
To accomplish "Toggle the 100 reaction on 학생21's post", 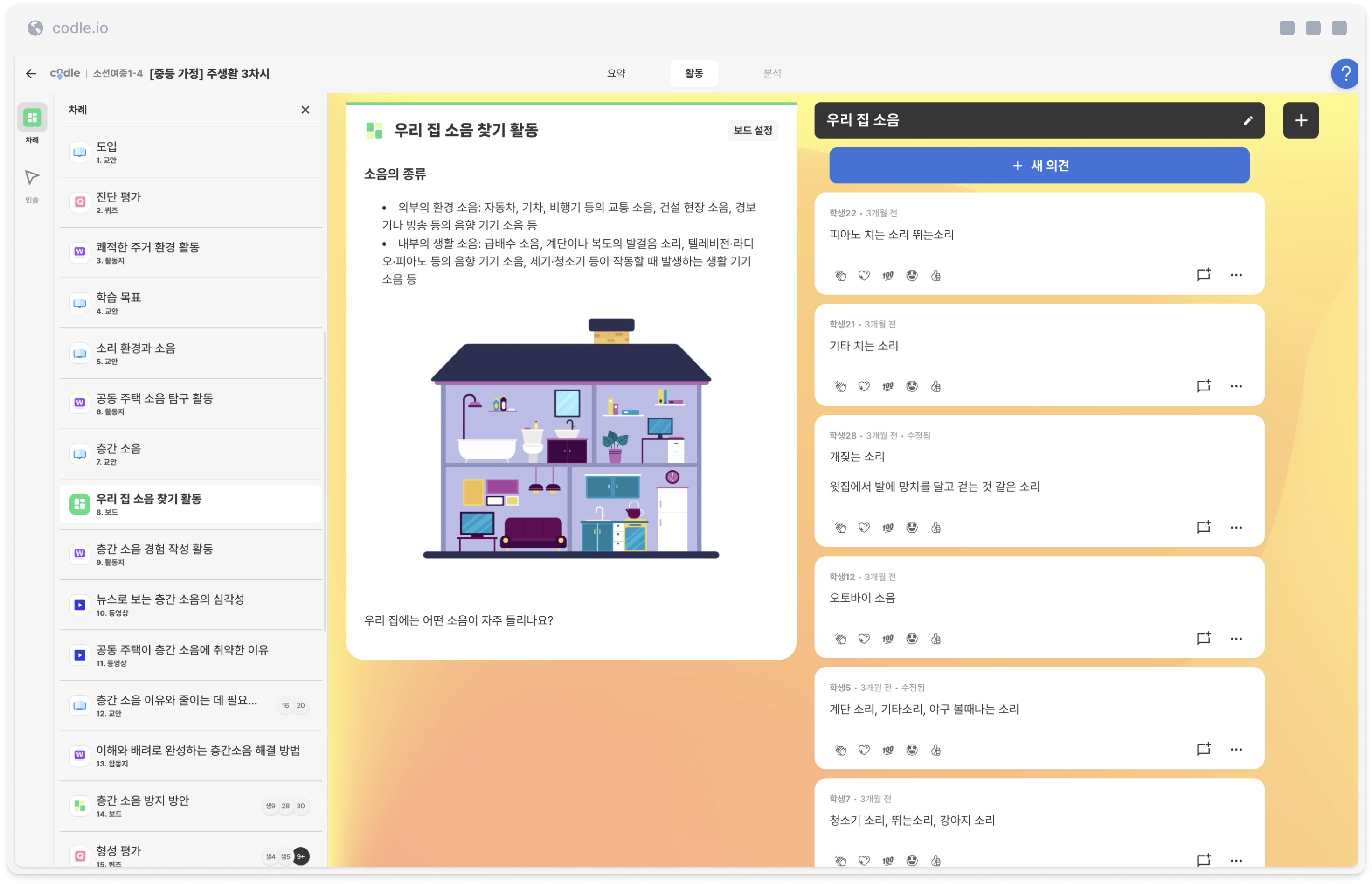I will (888, 386).
